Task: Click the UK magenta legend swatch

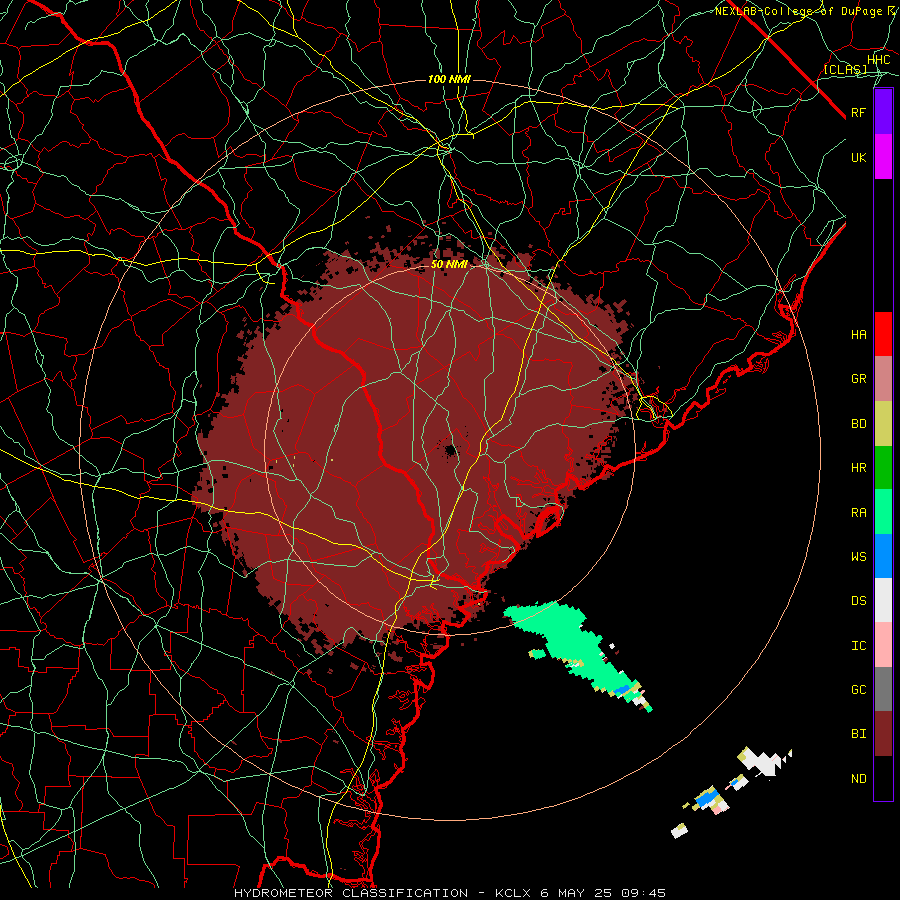Action: (883, 157)
